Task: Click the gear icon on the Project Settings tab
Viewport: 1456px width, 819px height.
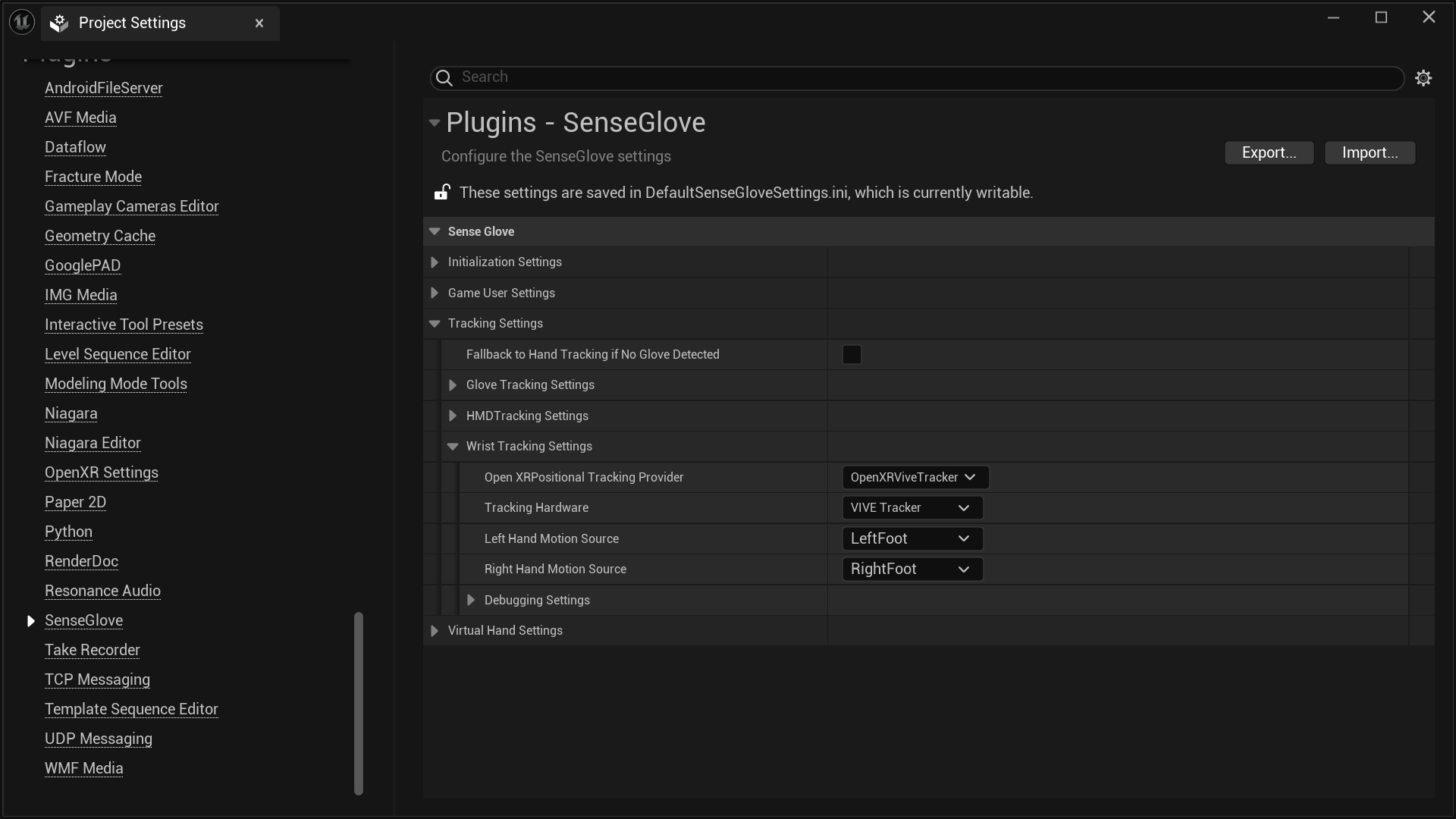Action: [58, 23]
